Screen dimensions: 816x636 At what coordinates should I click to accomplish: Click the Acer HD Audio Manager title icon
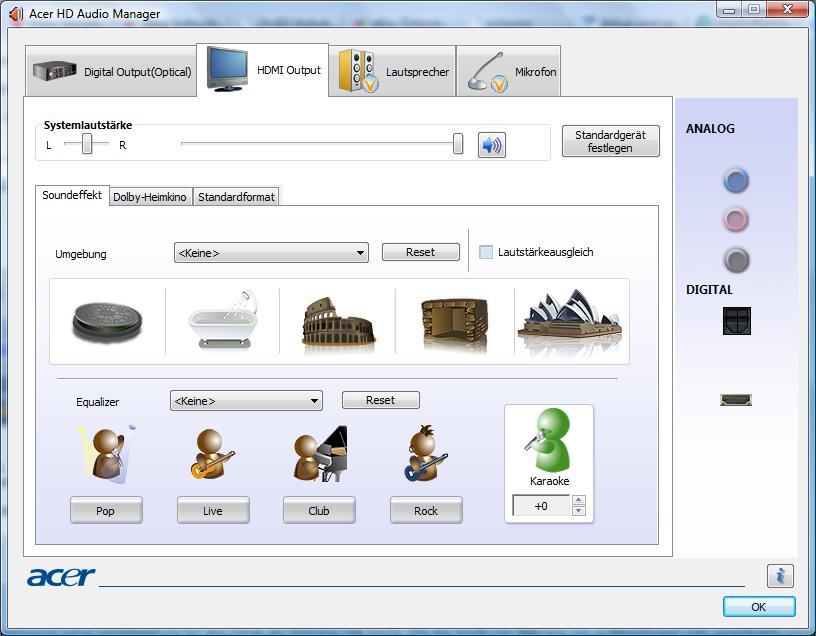(x=16, y=14)
